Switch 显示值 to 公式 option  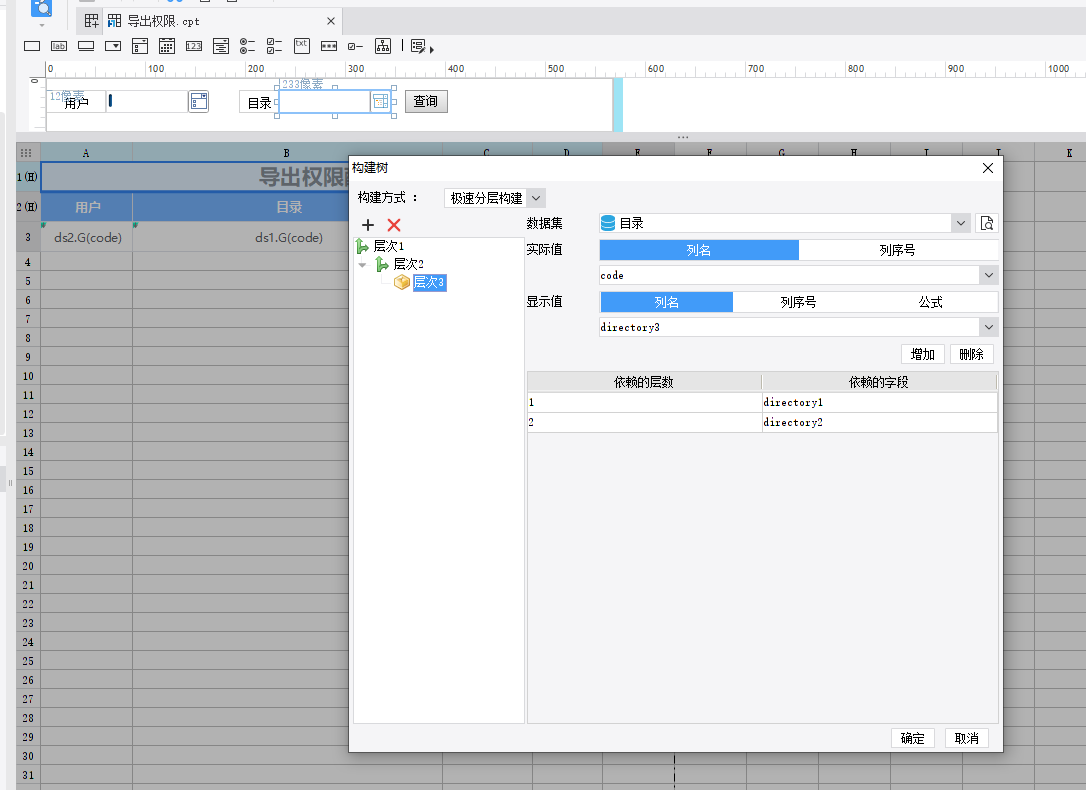click(x=930, y=302)
